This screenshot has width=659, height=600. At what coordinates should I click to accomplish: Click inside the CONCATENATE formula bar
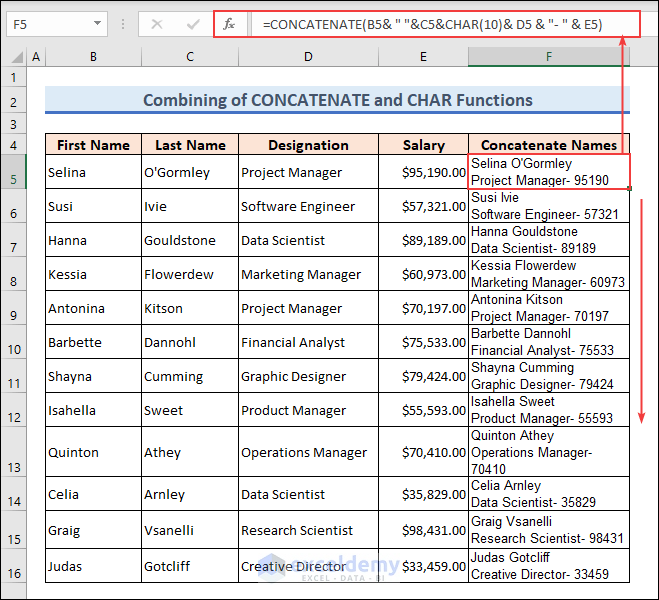[x=440, y=24]
